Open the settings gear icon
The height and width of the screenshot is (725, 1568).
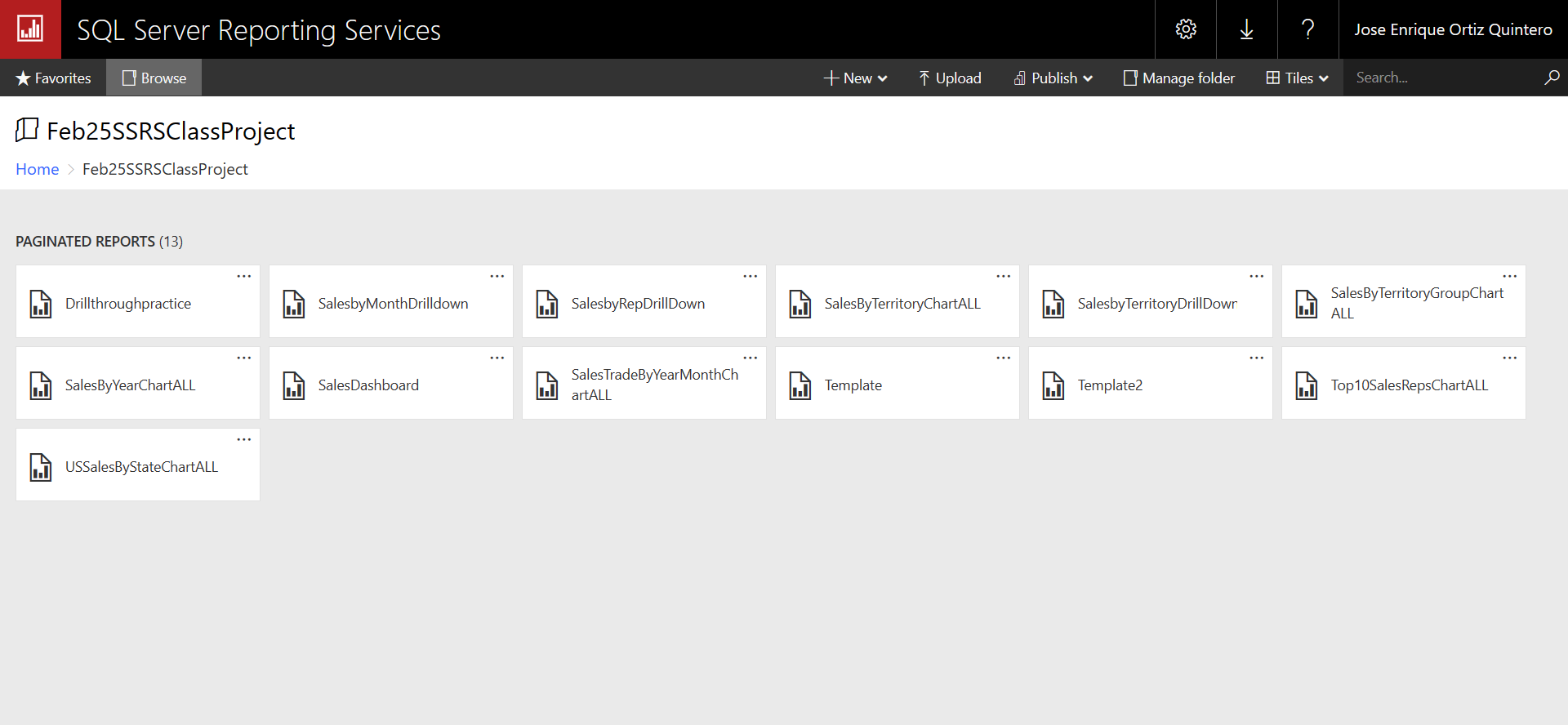point(1186,29)
